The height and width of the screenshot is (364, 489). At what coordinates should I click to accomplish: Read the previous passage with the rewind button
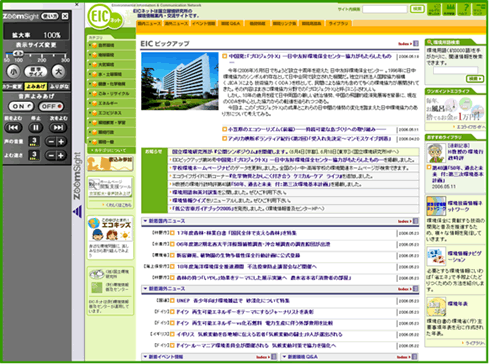click(x=13, y=127)
